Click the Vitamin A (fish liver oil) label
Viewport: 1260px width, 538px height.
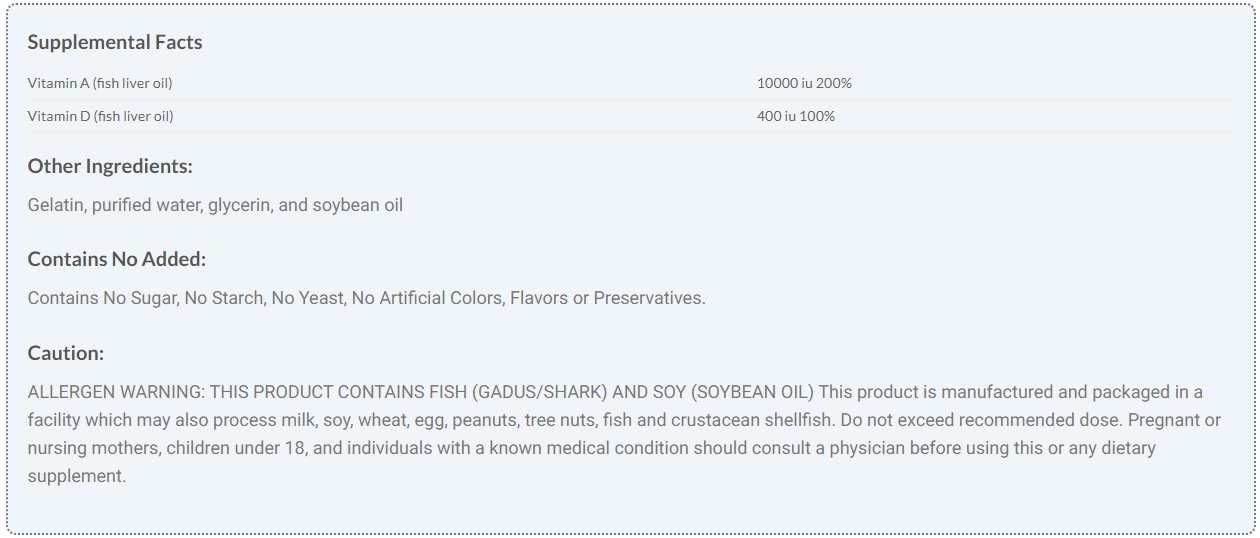click(100, 83)
